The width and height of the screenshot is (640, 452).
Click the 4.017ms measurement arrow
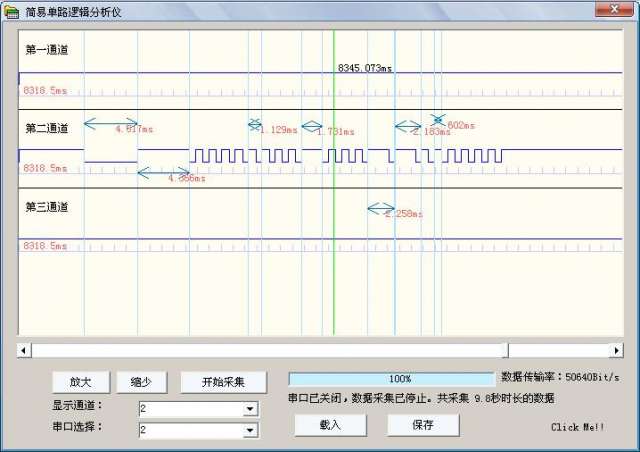(x=110, y=123)
